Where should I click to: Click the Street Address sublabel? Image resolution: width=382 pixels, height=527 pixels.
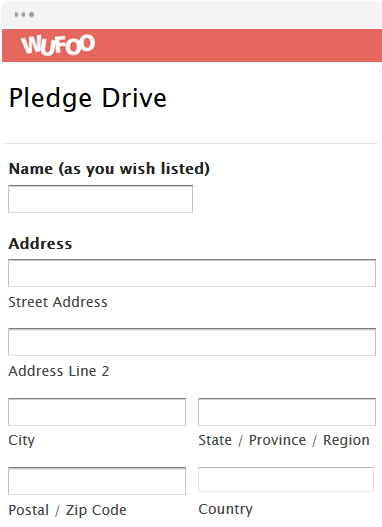(58, 302)
